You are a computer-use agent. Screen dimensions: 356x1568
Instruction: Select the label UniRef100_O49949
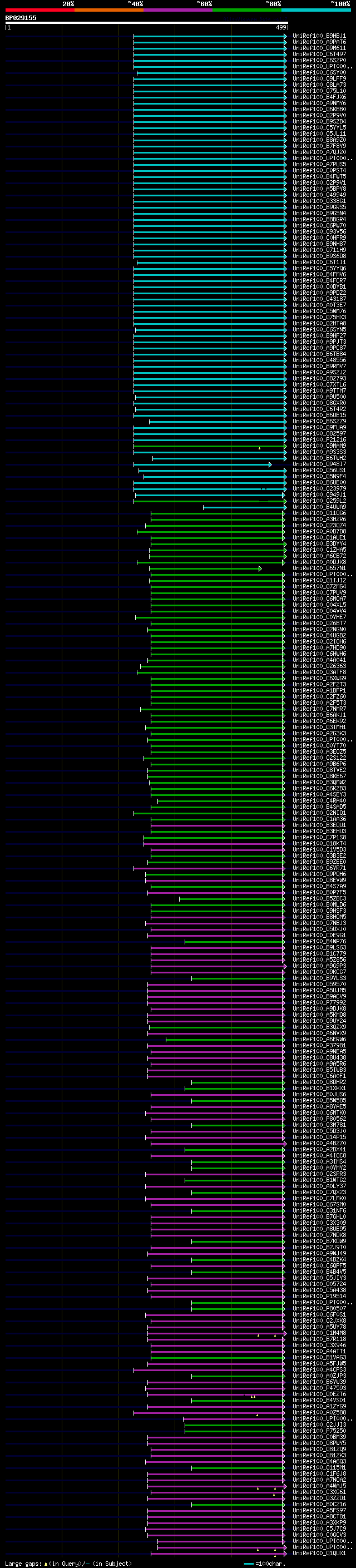click(x=319, y=195)
